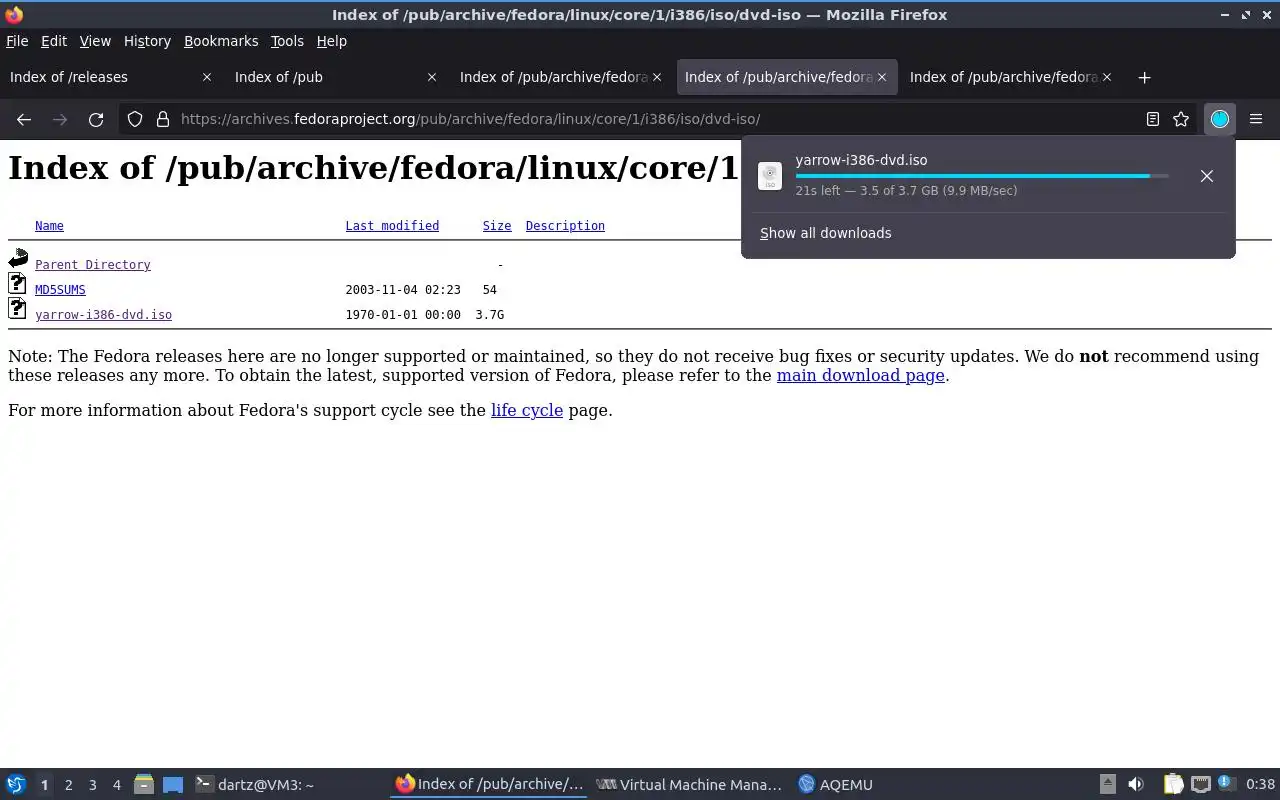Open the dartz@VM3 terminal taskbar entry
The height and width of the screenshot is (800, 1280).
[288, 785]
